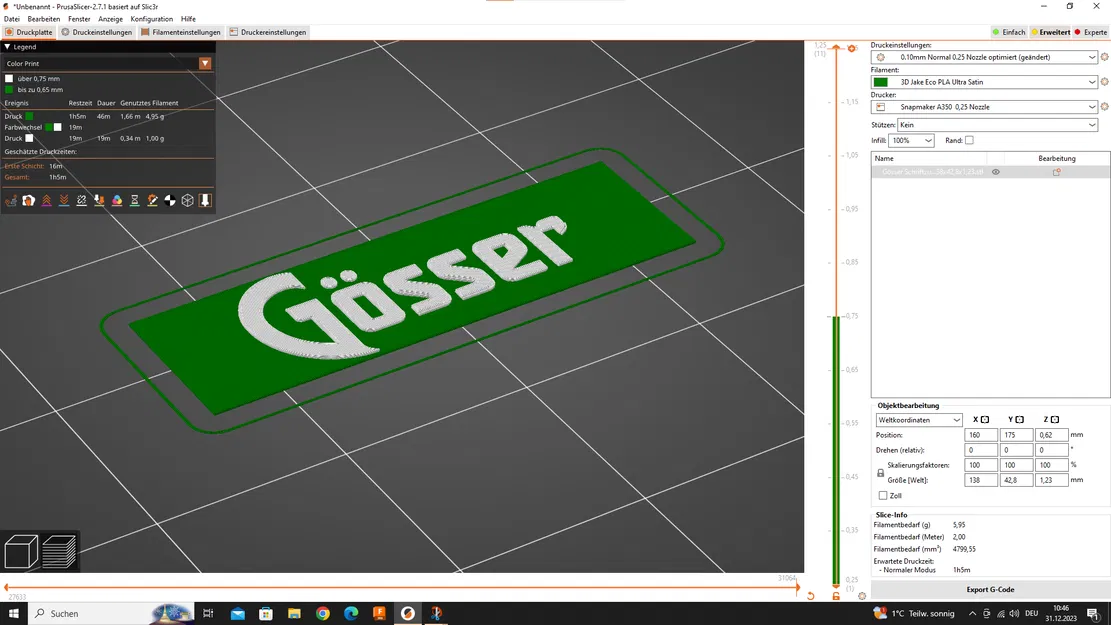Image resolution: width=1111 pixels, height=625 pixels.
Task: Switch to sliced layers preview view
Action: 59,551
